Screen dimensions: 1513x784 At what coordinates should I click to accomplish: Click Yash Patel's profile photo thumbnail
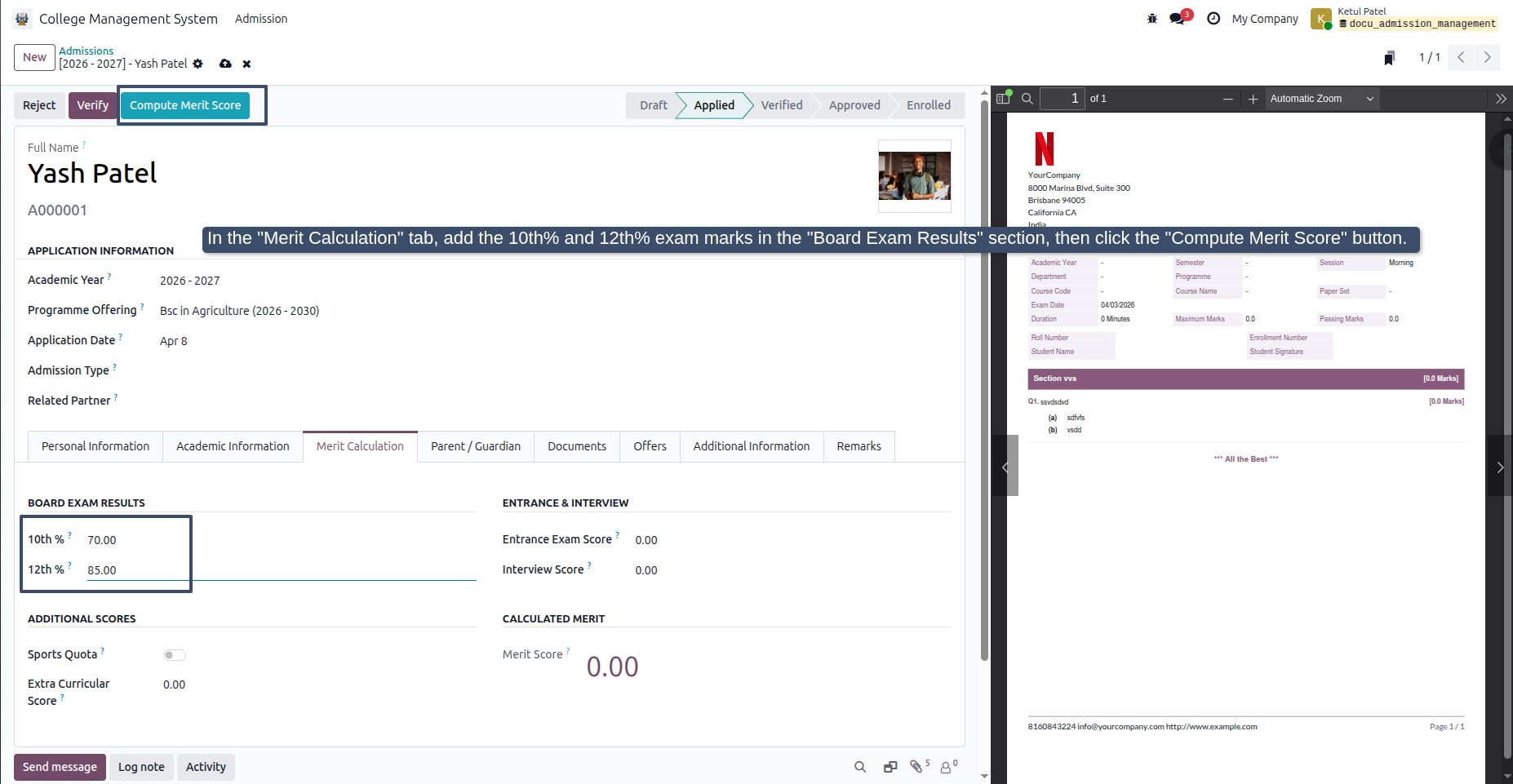point(915,176)
